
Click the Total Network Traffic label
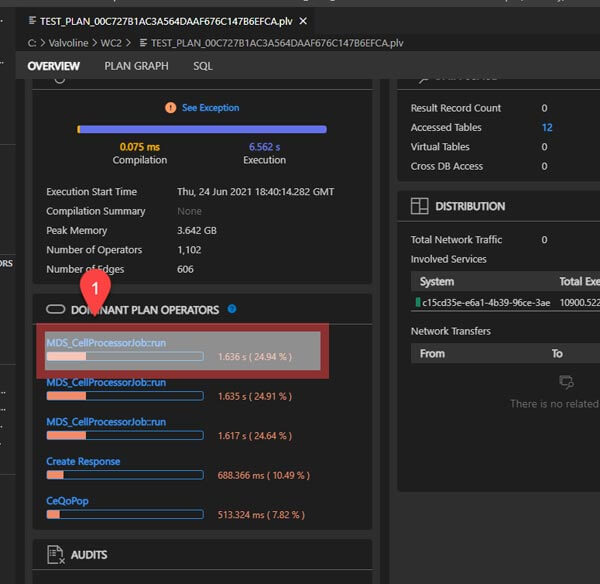pos(456,240)
